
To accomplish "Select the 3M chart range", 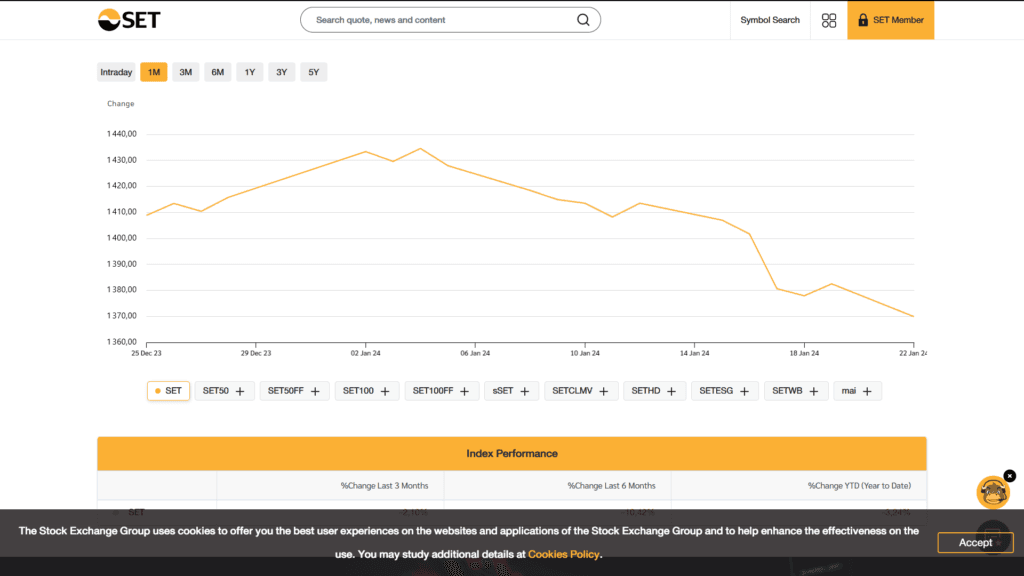I will [185, 72].
